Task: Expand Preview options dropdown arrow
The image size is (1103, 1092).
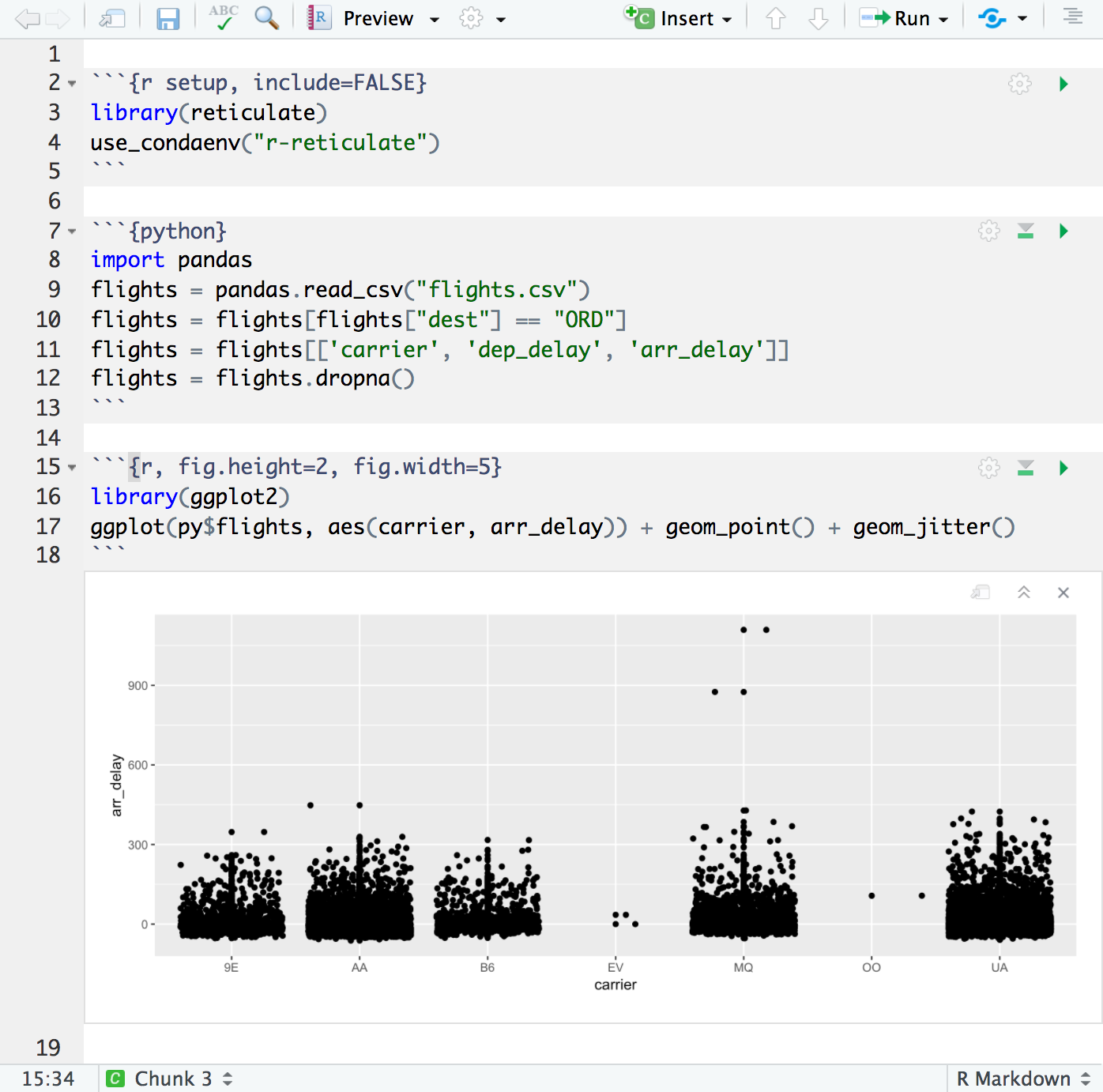Action: tap(434, 19)
